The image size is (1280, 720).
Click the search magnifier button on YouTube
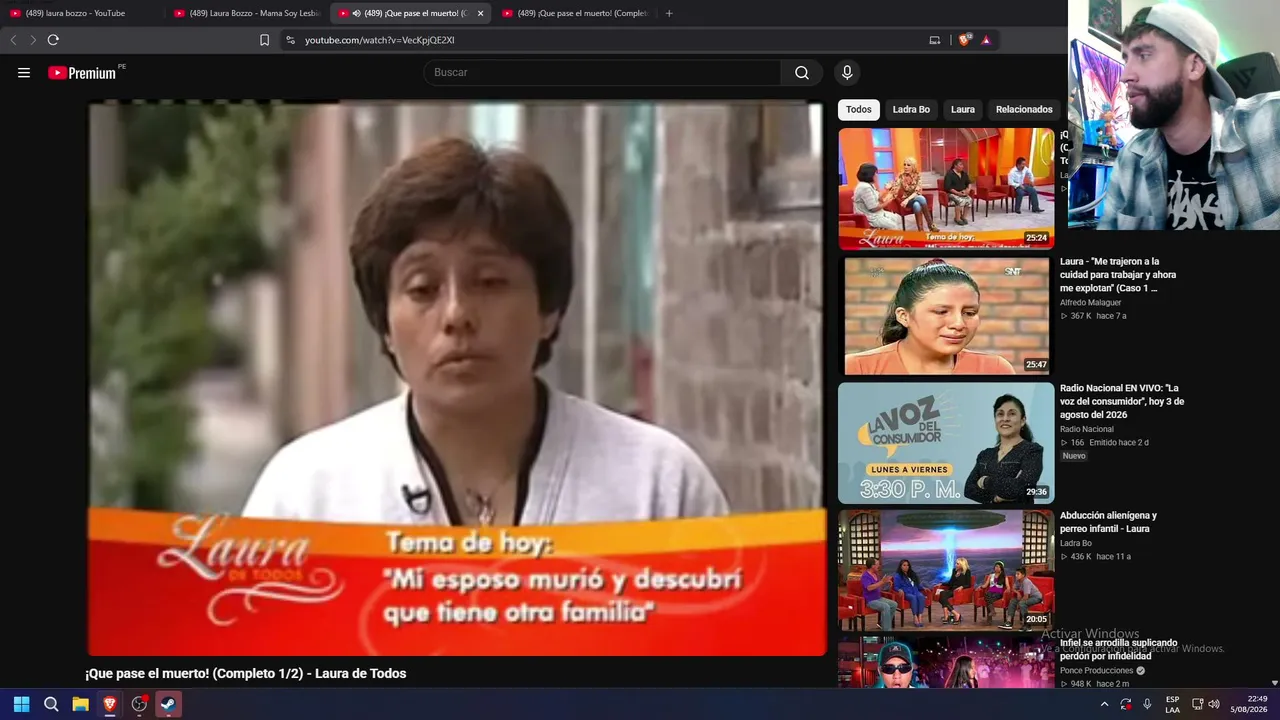(802, 73)
